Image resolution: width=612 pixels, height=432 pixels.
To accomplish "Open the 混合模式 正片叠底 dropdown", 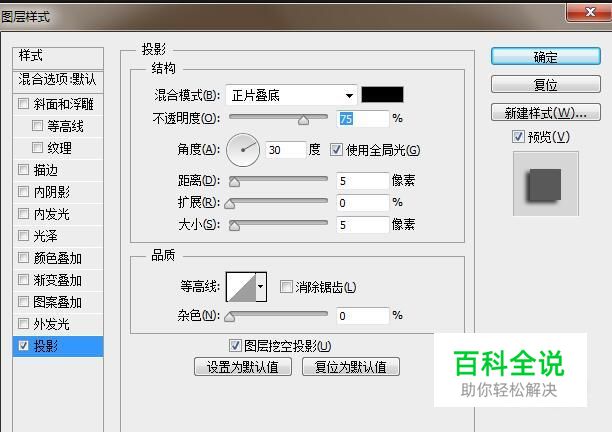I will tap(291, 95).
